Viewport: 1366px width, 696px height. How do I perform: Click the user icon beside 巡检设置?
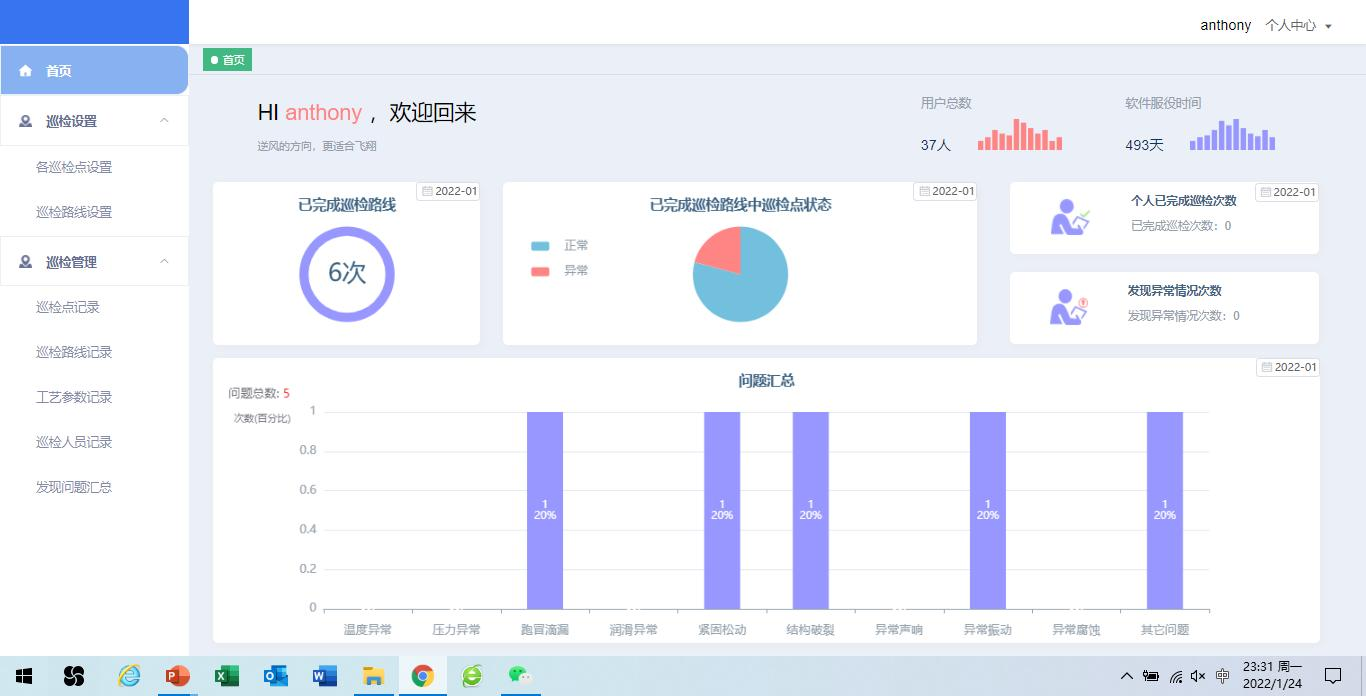[26, 121]
